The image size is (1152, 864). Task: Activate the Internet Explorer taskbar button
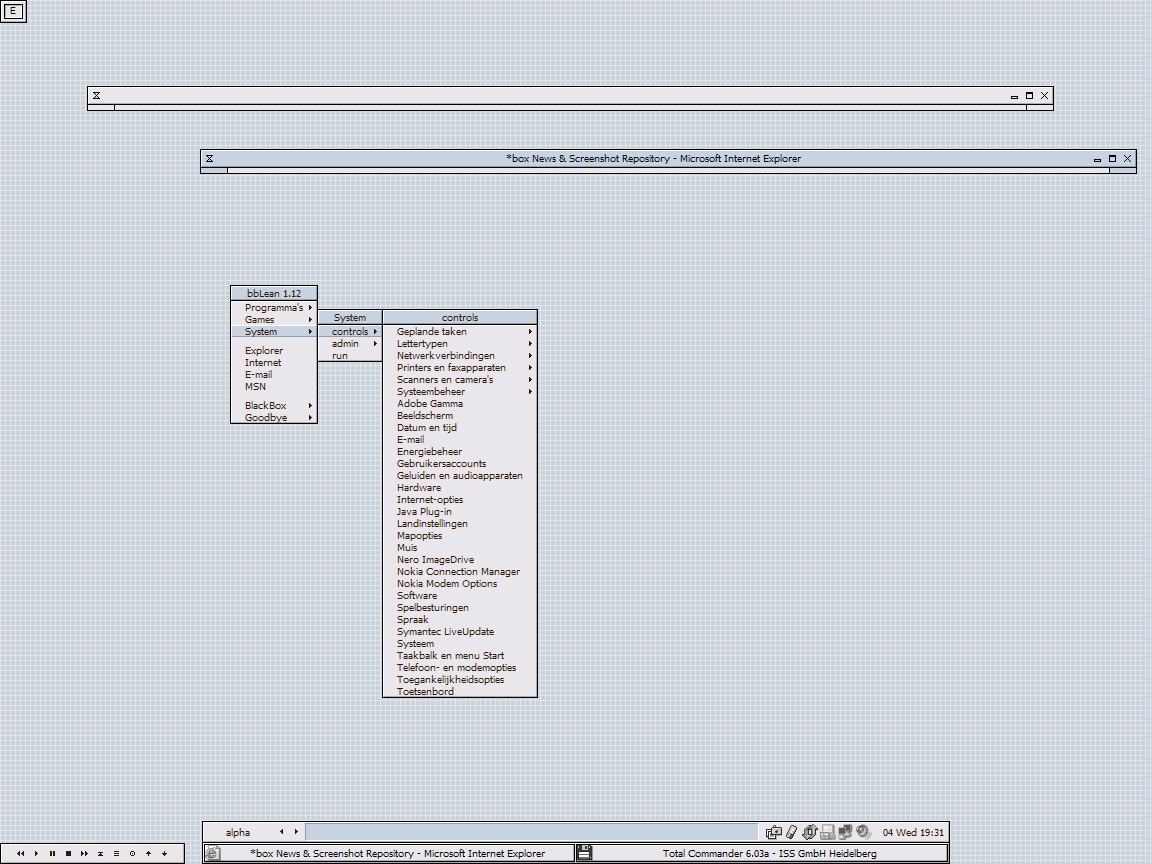[389, 853]
